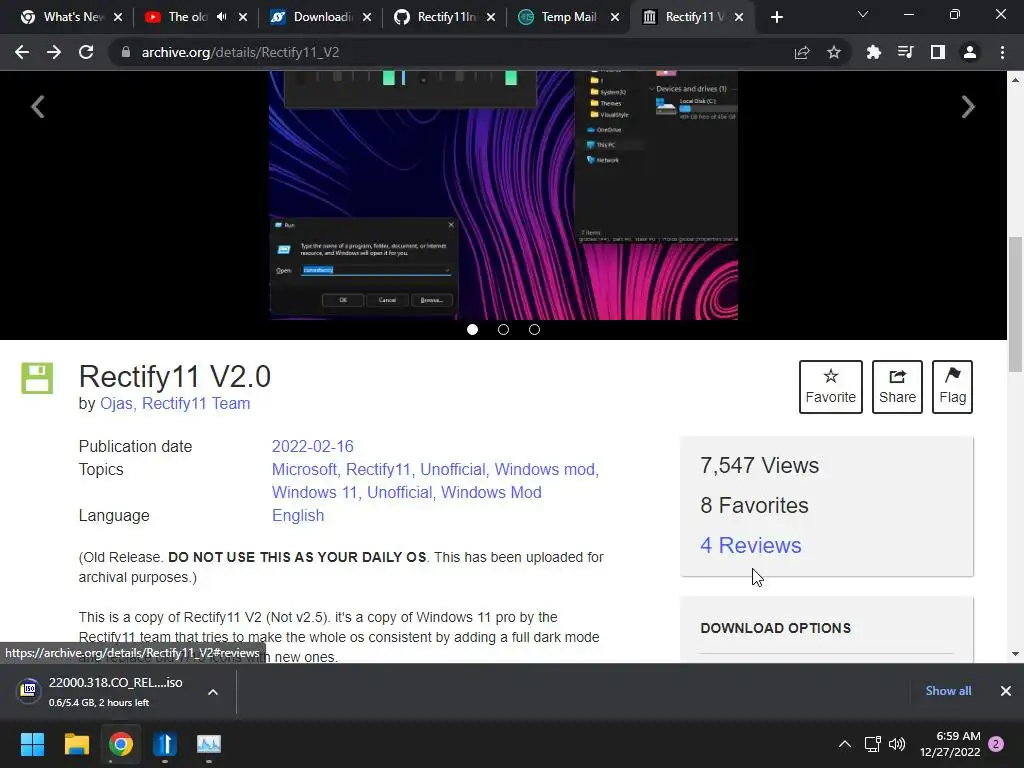Show the next carousel image

[x=968, y=106]
